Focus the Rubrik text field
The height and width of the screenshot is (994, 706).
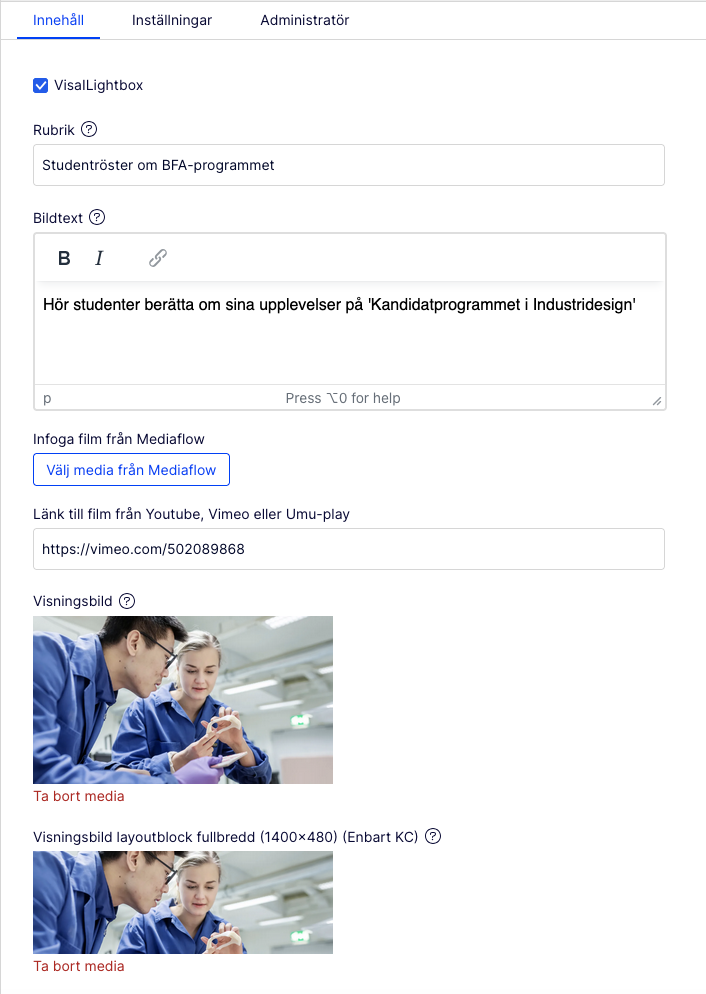(x=349, y=165)
